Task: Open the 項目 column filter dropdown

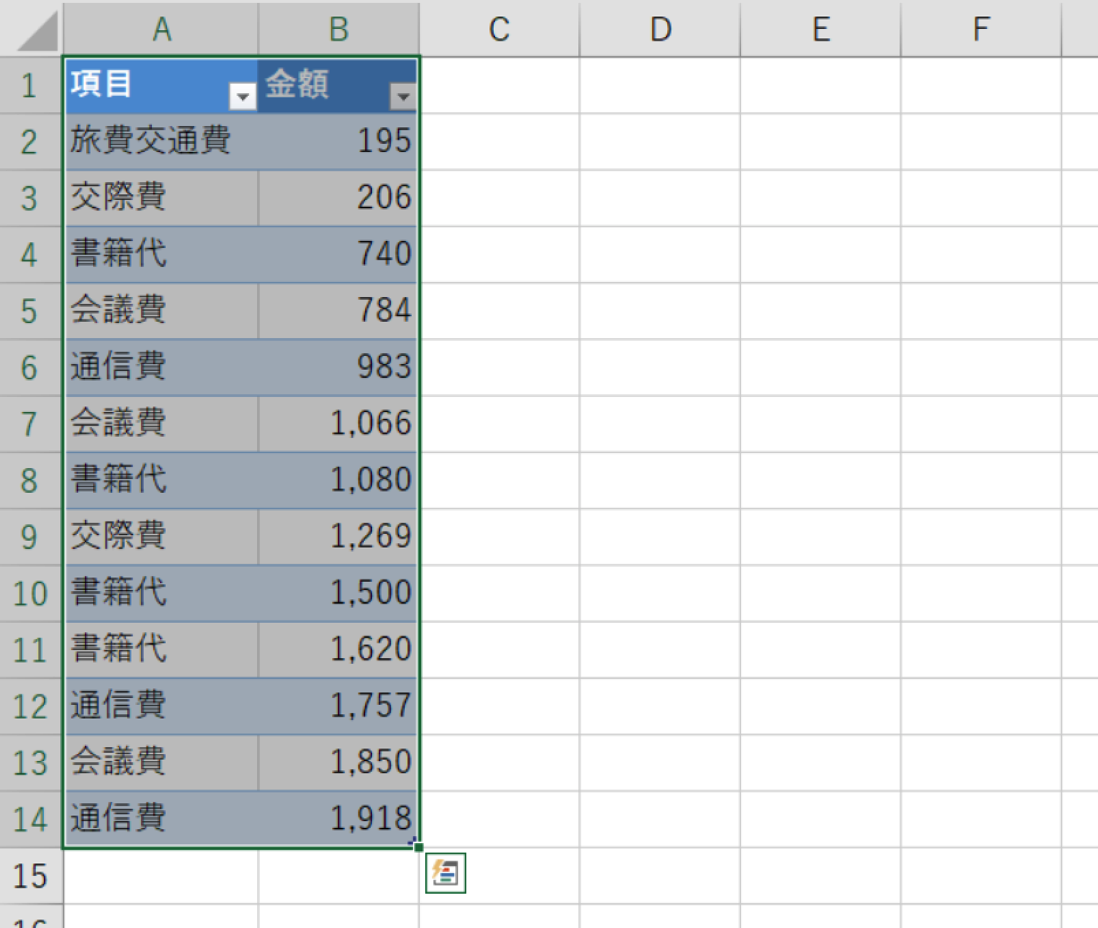Action: click(242, 96)
